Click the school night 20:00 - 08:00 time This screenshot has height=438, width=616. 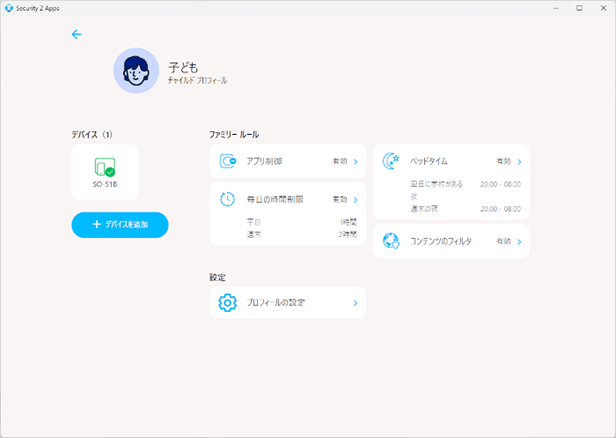tap(500, 184)
